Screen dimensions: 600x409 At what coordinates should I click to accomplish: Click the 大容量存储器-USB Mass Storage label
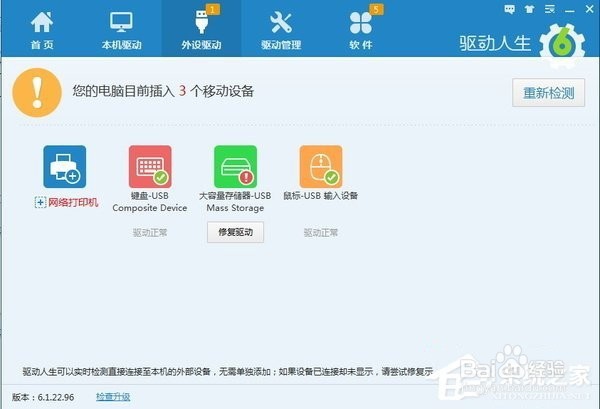click(x=235, y=202)
